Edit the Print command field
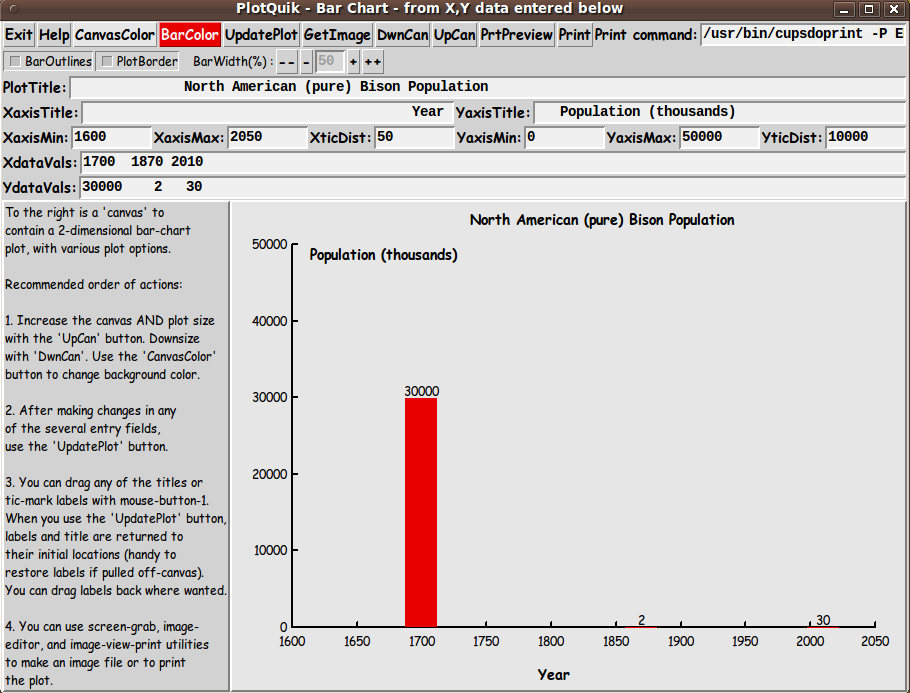The width and height of the screenshot is (910, 693). pos(803,34)
